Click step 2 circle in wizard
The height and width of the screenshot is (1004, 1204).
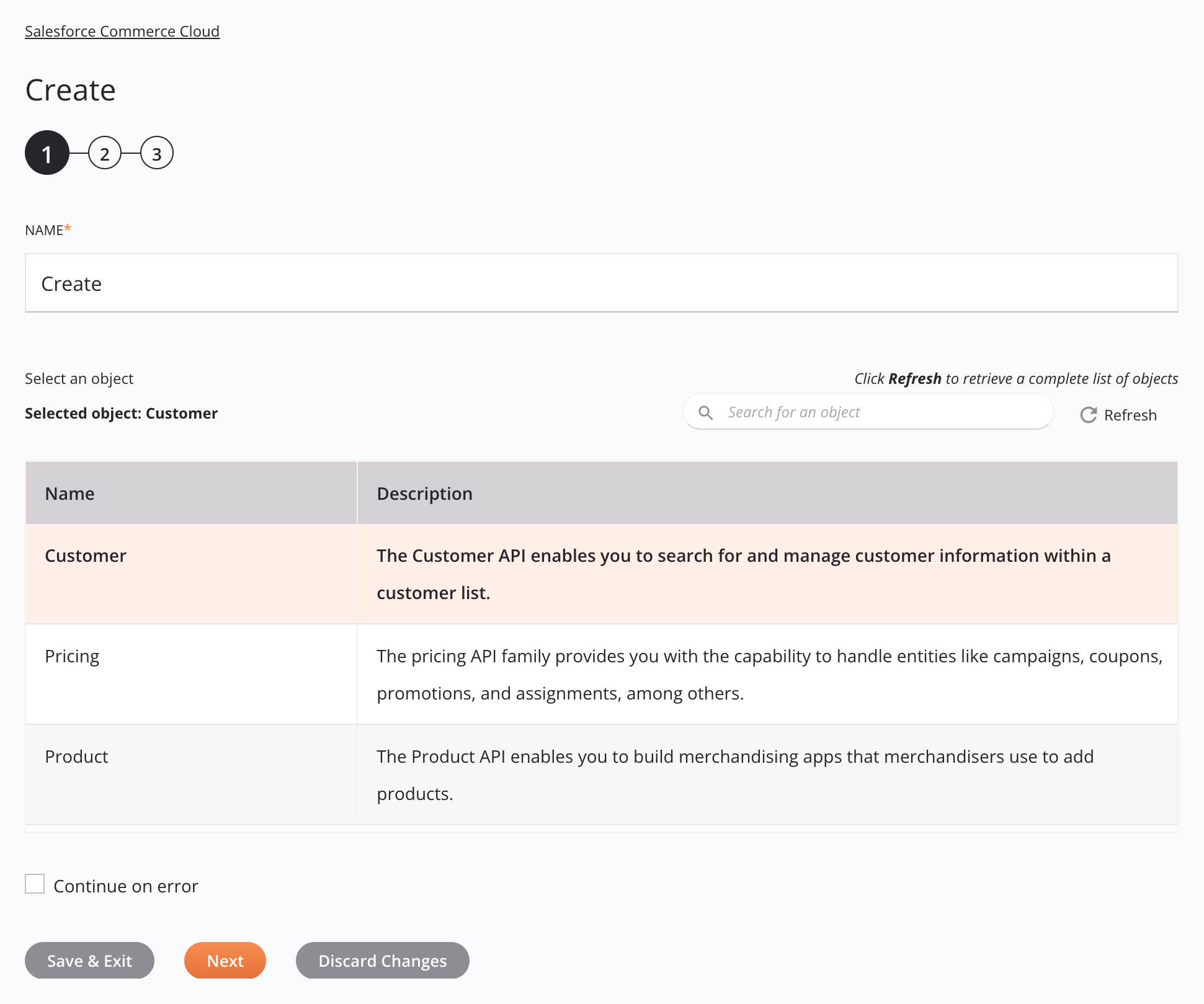click(103, 154)
